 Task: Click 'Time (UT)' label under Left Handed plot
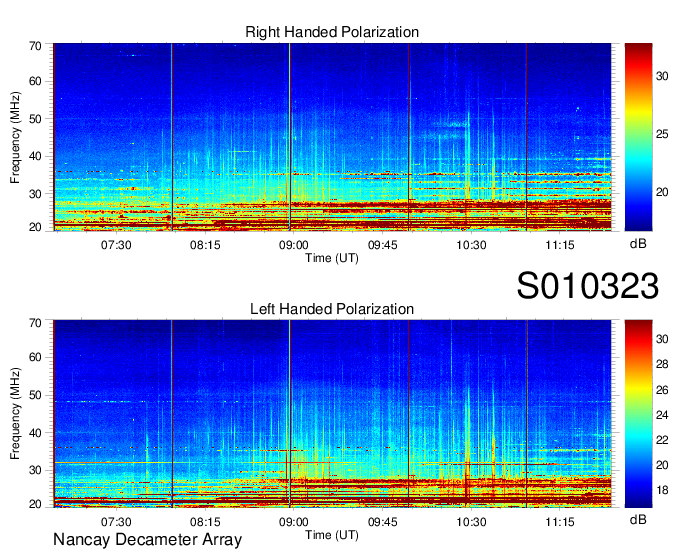(332, 535)
